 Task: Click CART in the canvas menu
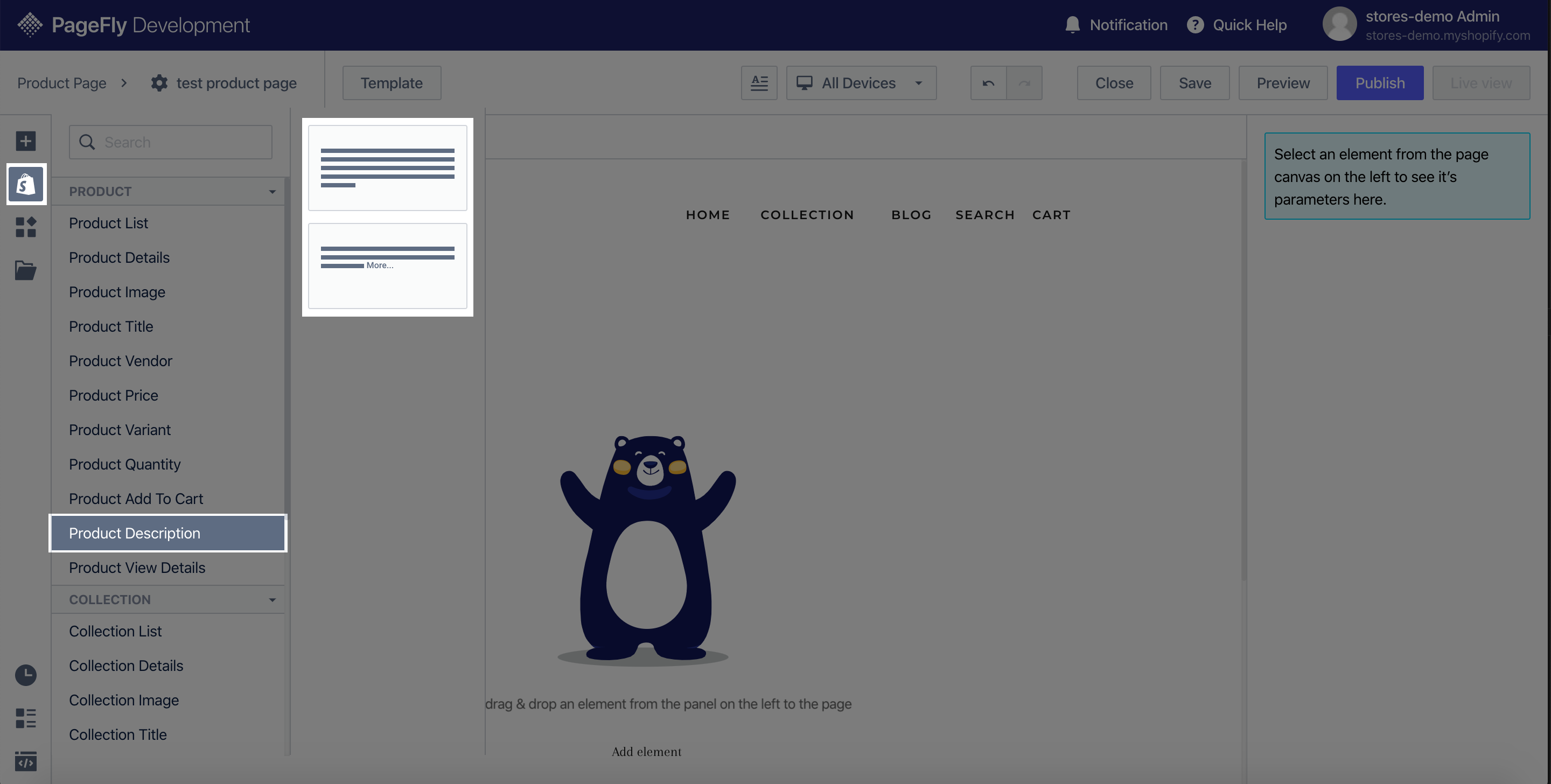tap(1051, 215)
